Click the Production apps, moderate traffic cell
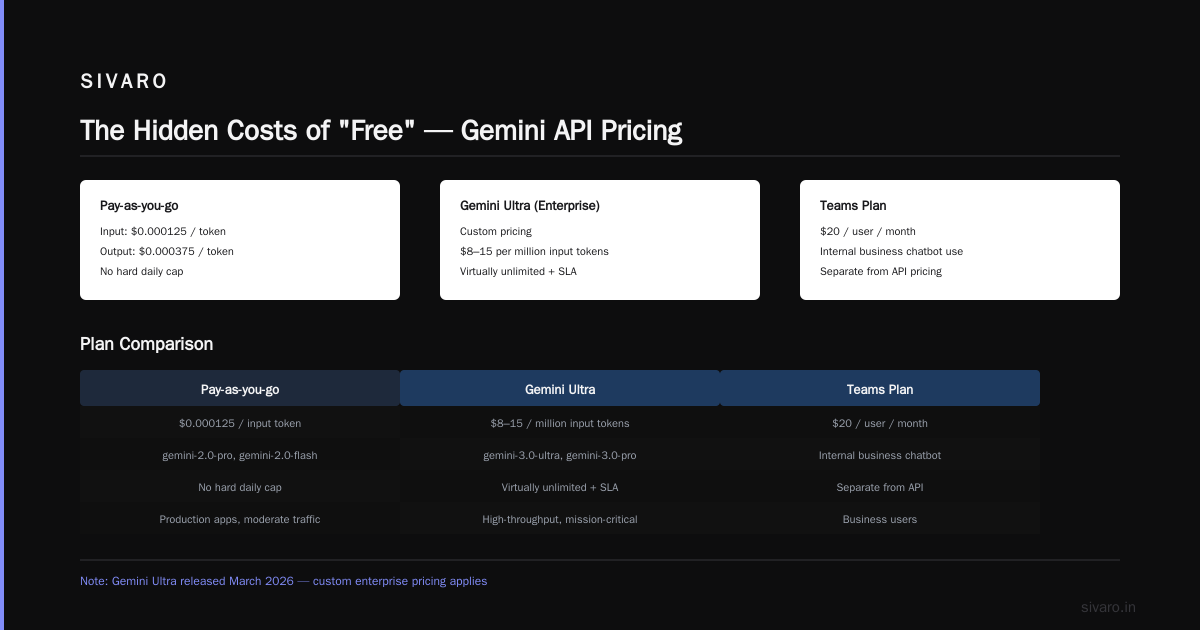This screenshot has height=630, width=1200. (240, 519)
